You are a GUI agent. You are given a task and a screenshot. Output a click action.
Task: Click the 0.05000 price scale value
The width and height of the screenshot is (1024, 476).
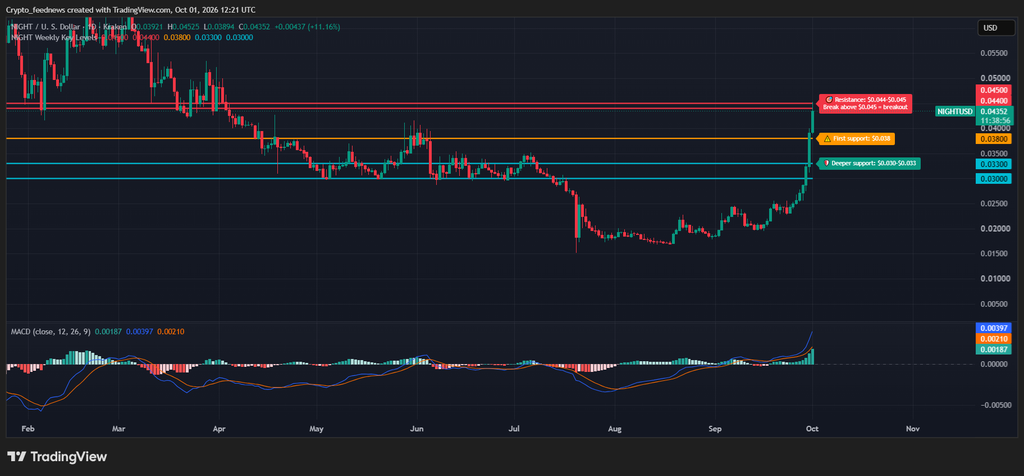994,77
